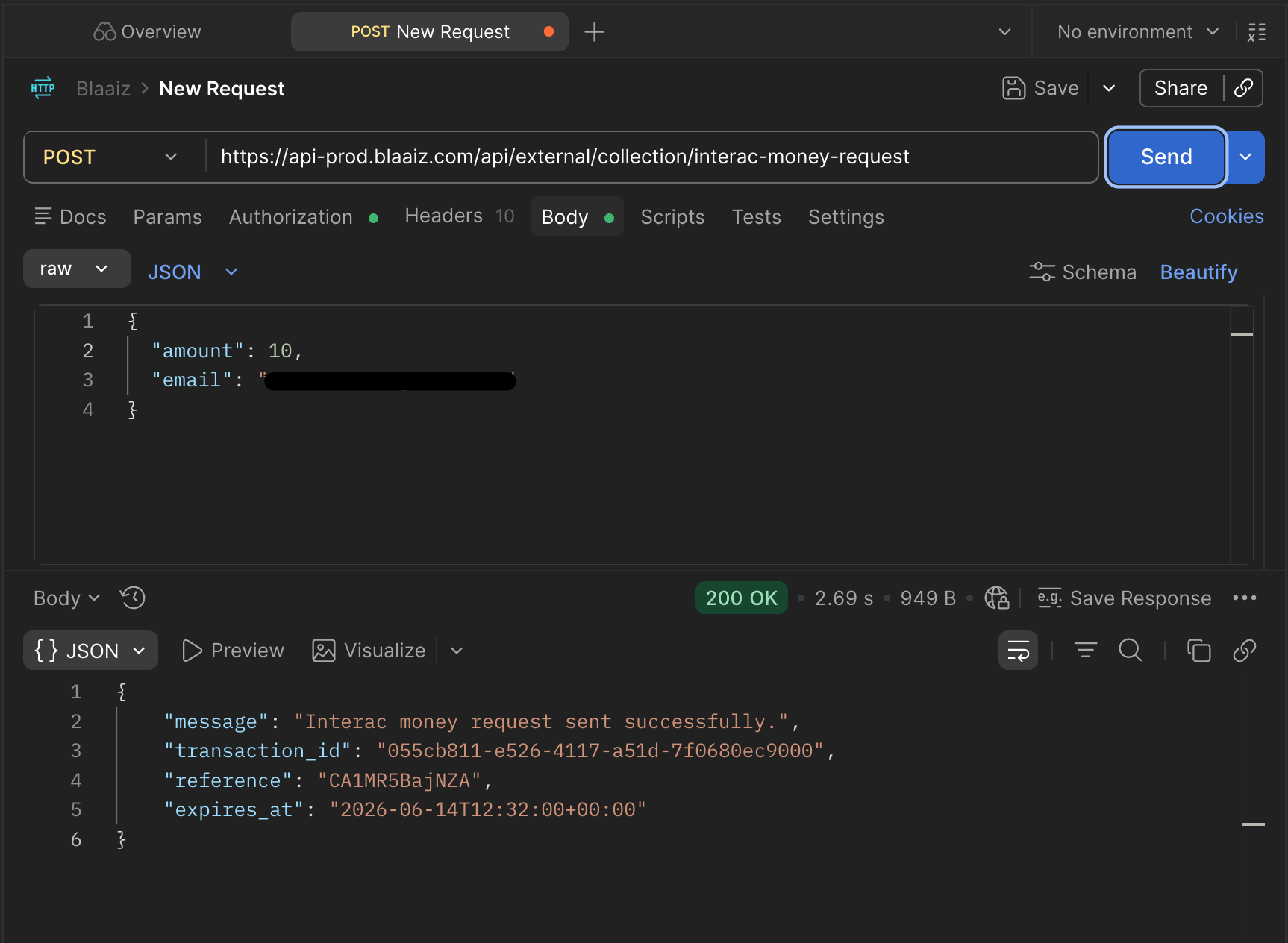Expand the No environment selector
The height and width of the screenshot is (943, 1288).
coord(1137,32)
